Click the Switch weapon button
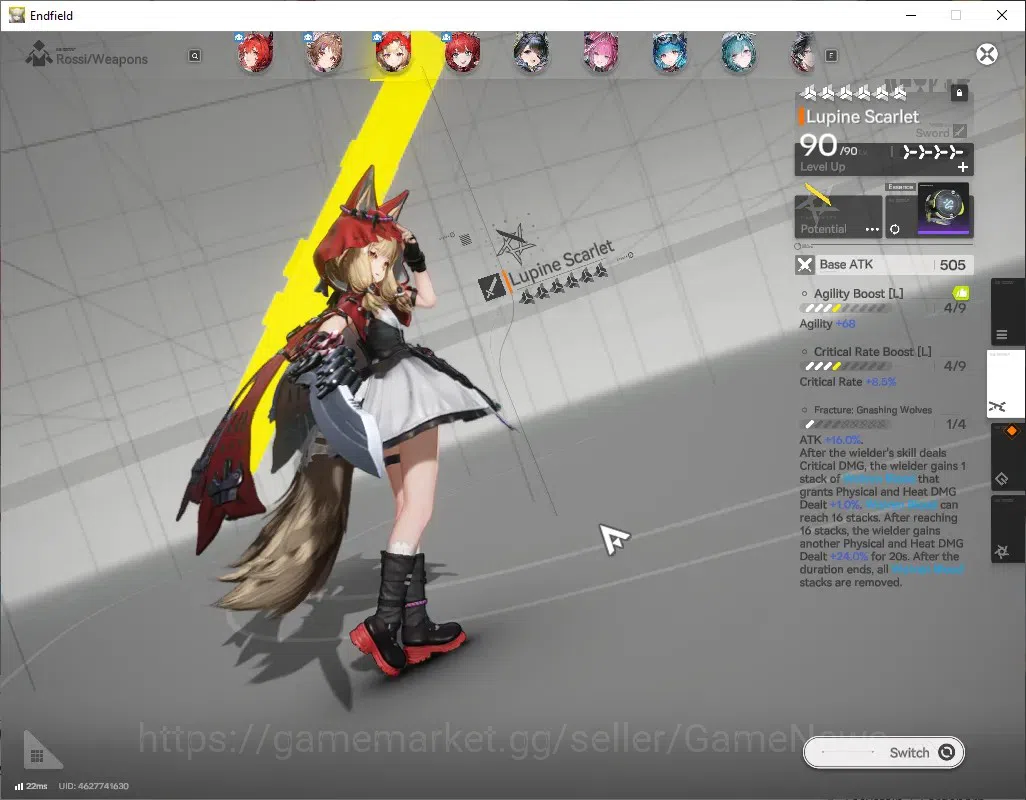Viewport: 1026px width, 800px height. (x=883, y=753)
